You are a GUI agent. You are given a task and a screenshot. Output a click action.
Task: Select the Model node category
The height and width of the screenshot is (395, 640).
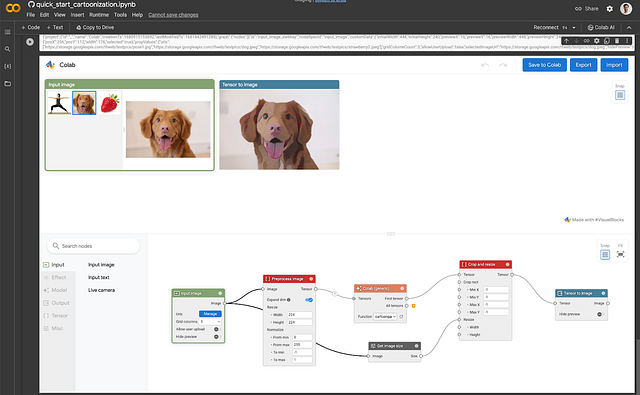[58, 290]
